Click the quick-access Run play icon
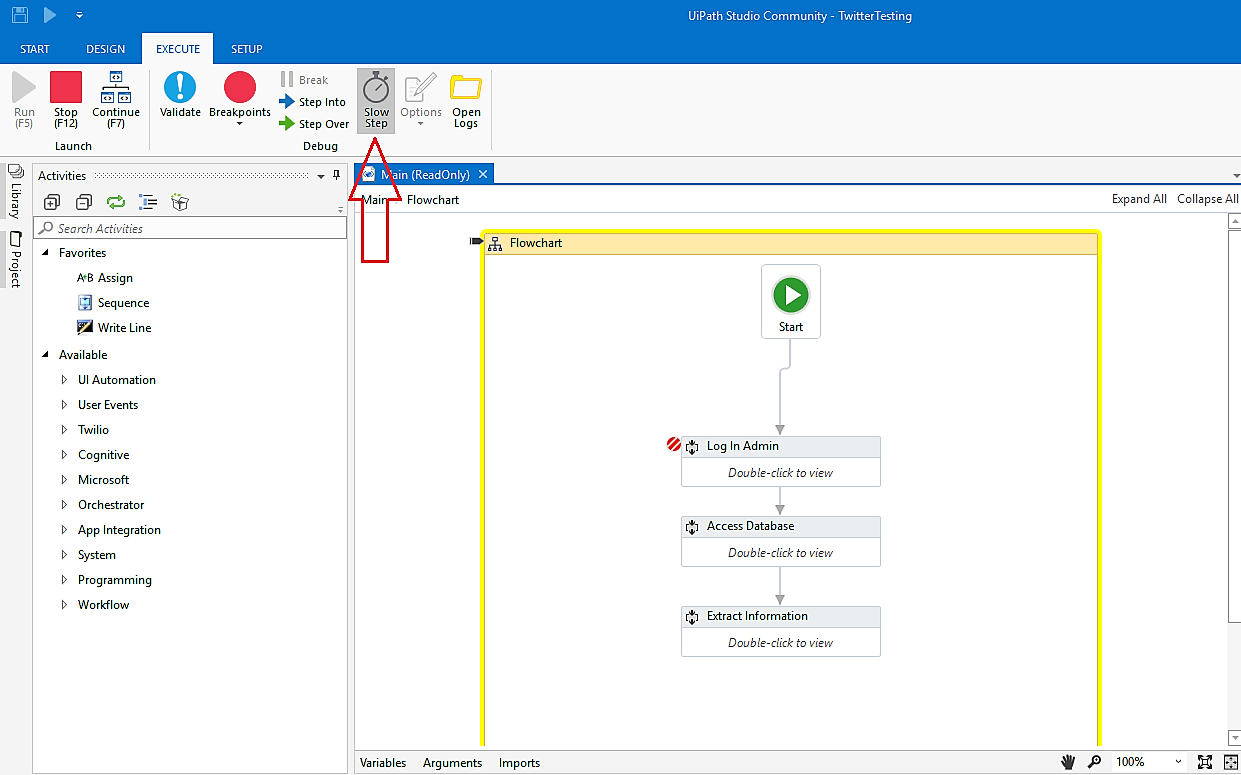The width and height of the screenshot is (1241, 775). tap(50, 15)
